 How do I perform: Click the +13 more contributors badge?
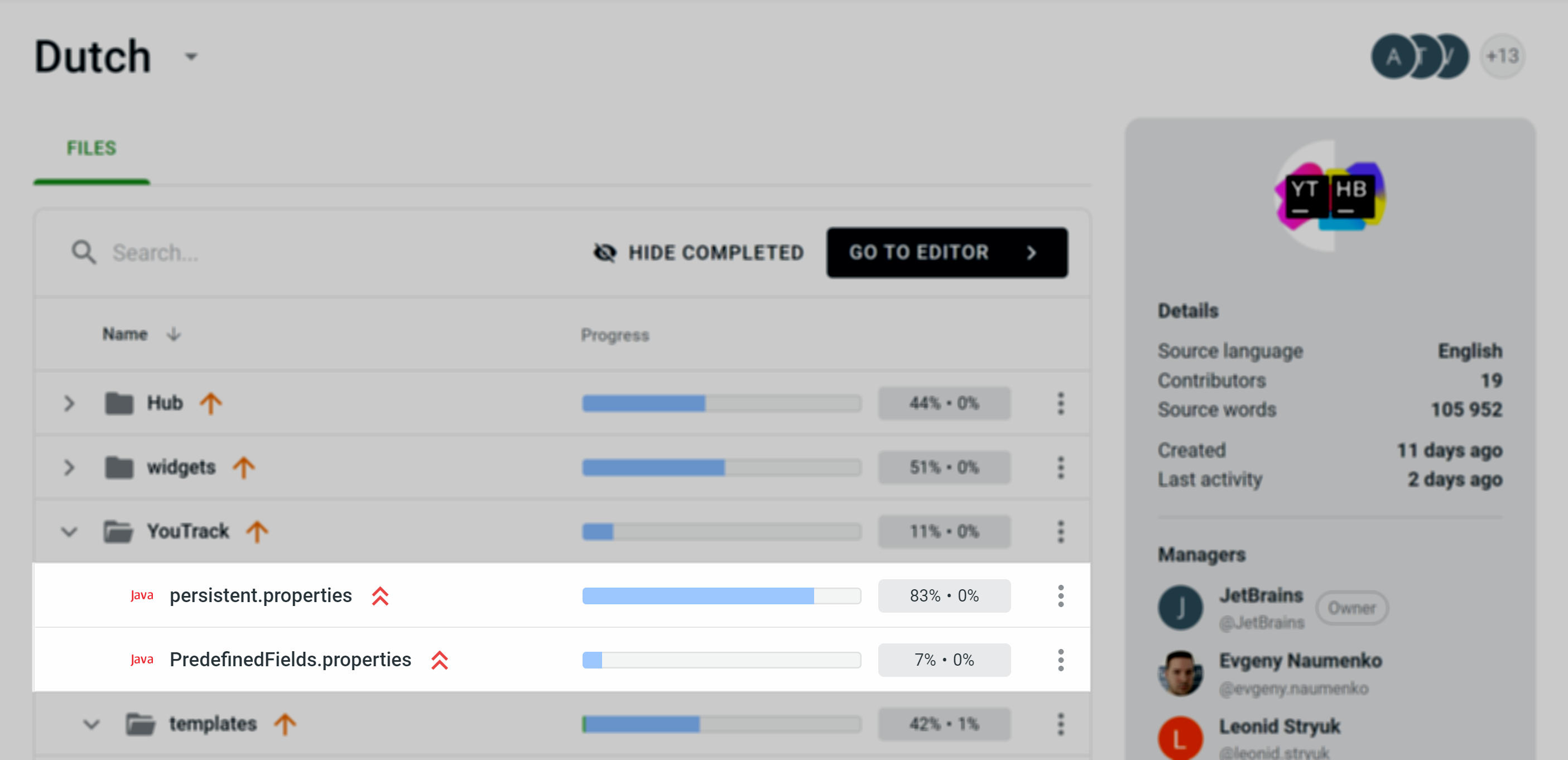point(1502,56)
